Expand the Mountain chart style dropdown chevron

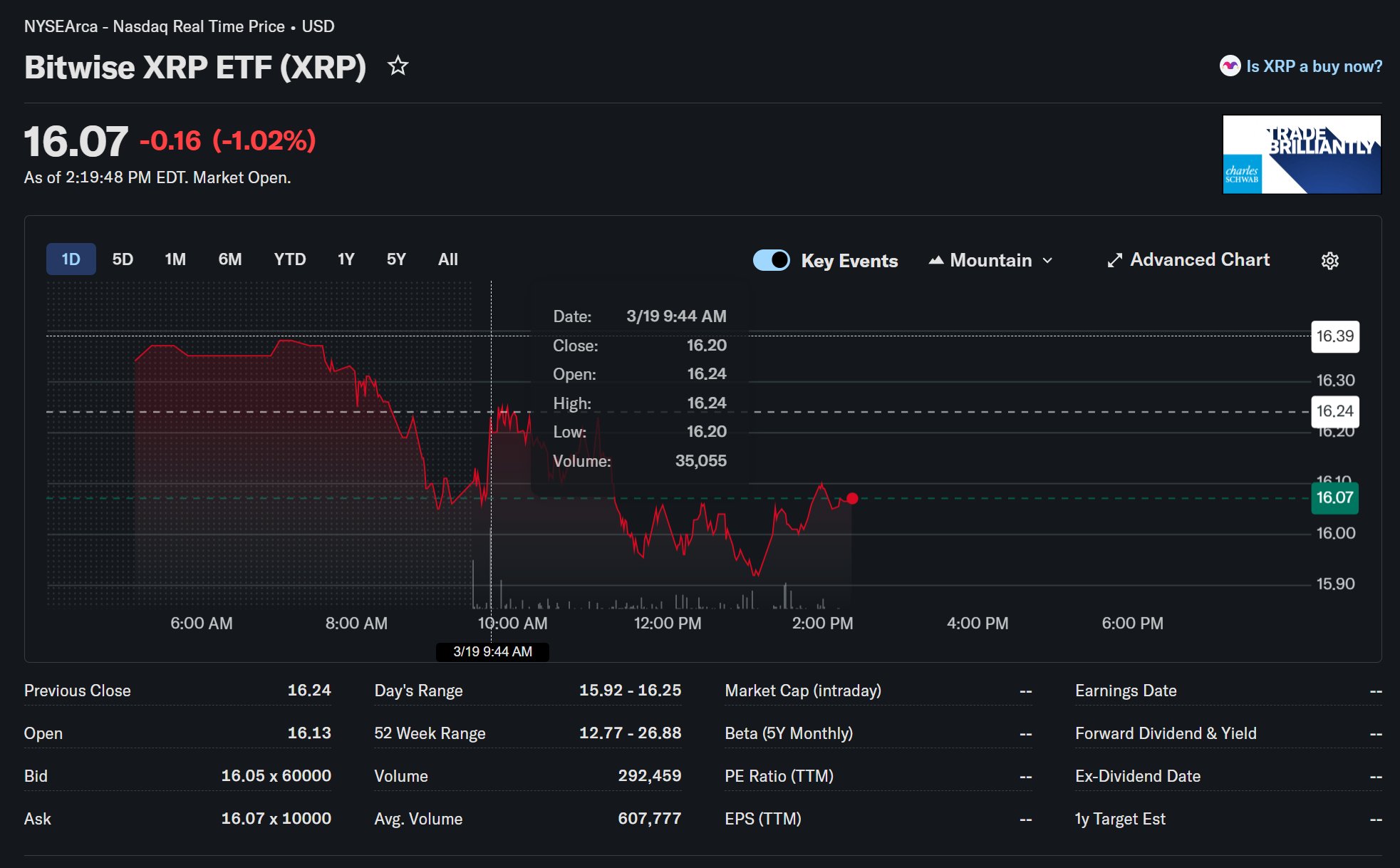click(1047, 261)
